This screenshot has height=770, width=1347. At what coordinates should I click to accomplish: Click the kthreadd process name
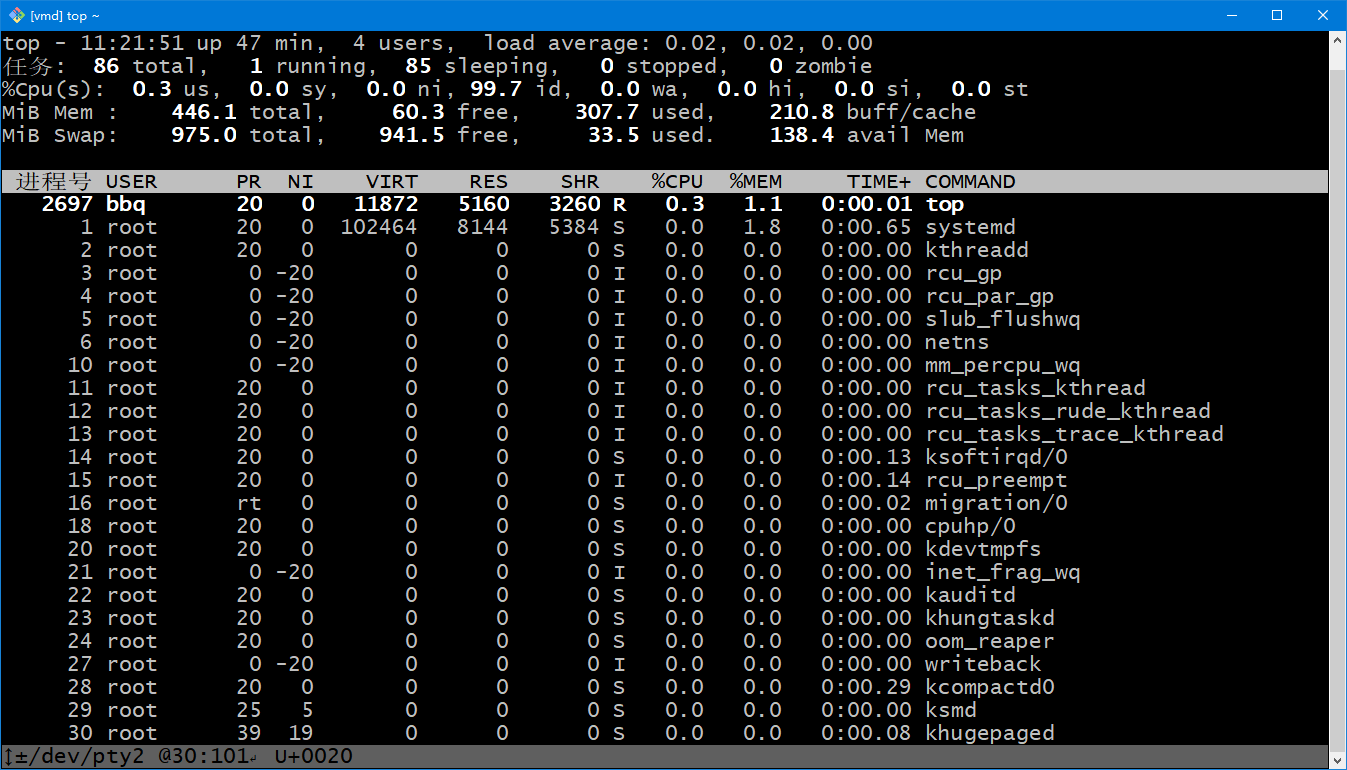click(976, 251)
